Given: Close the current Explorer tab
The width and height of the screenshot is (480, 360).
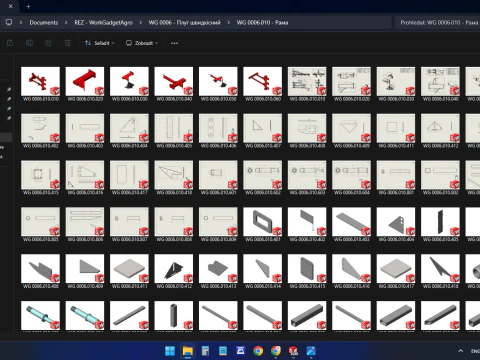Looking at the screenshot, I should [10, 6].
